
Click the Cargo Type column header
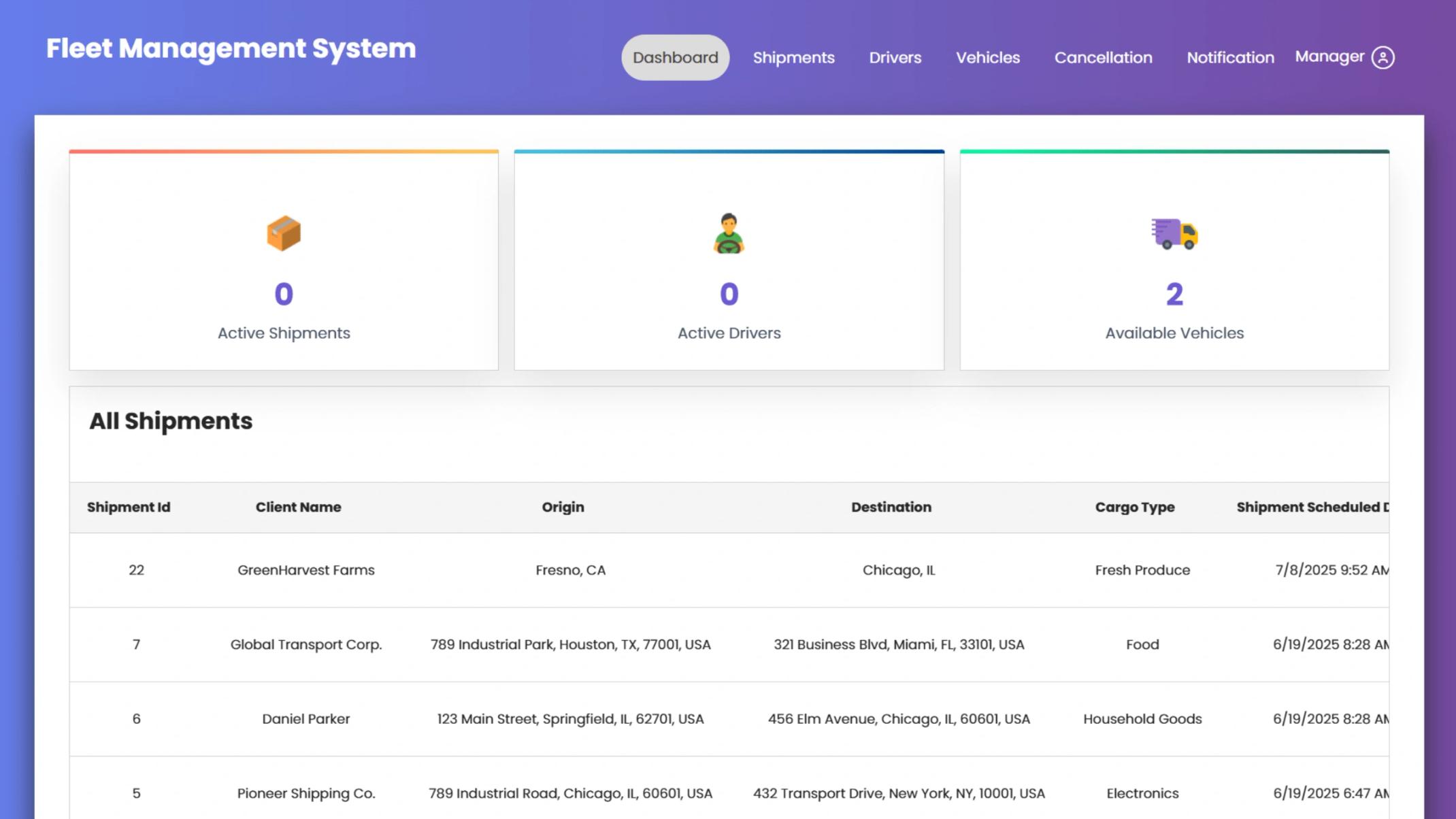(1134, 507)
